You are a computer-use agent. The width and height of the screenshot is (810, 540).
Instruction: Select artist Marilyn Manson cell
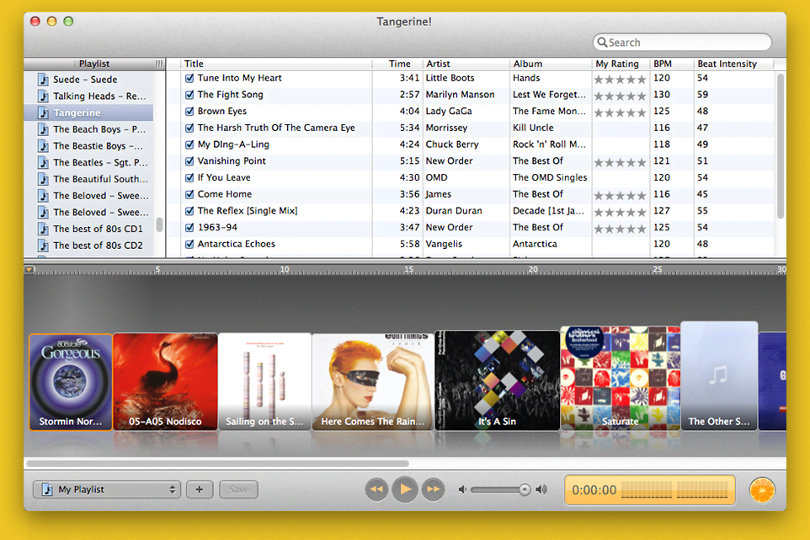[x=460, y=95]
